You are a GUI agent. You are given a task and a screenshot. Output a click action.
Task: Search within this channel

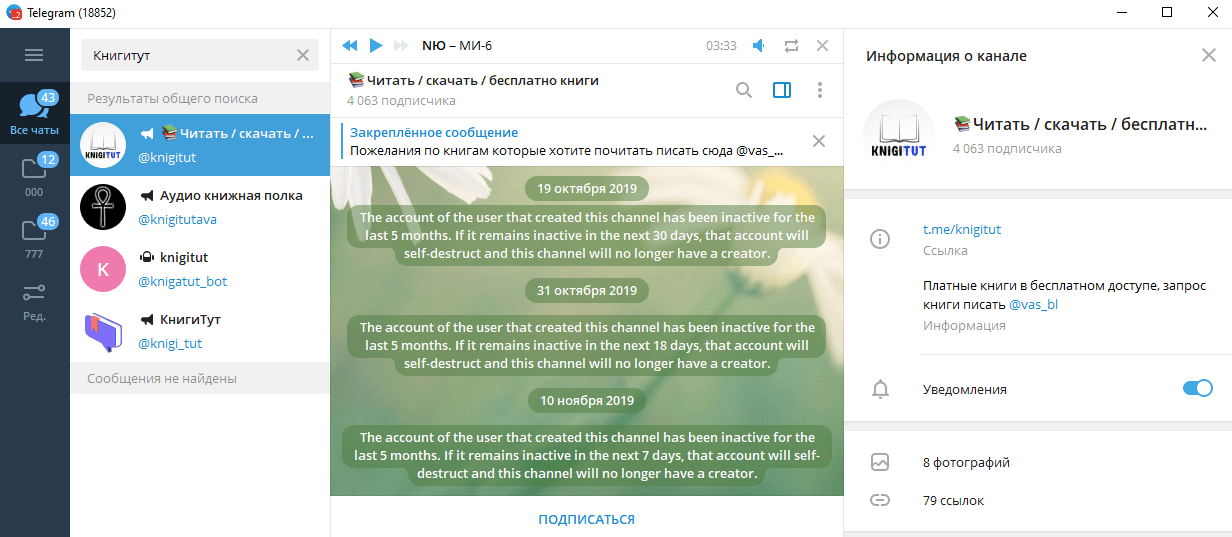tap(743, 90)
